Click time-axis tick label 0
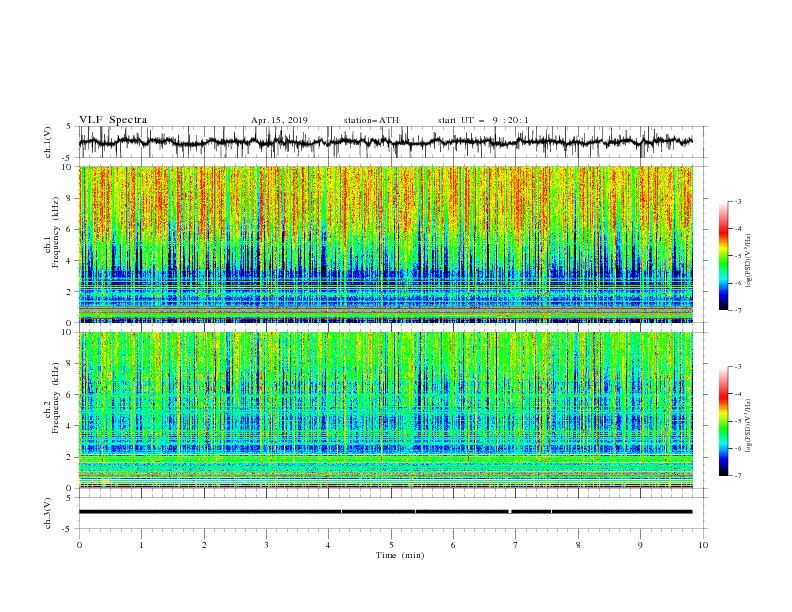This screenshot has height=612, width=792. pyautogui.click(x=79, y=545)
